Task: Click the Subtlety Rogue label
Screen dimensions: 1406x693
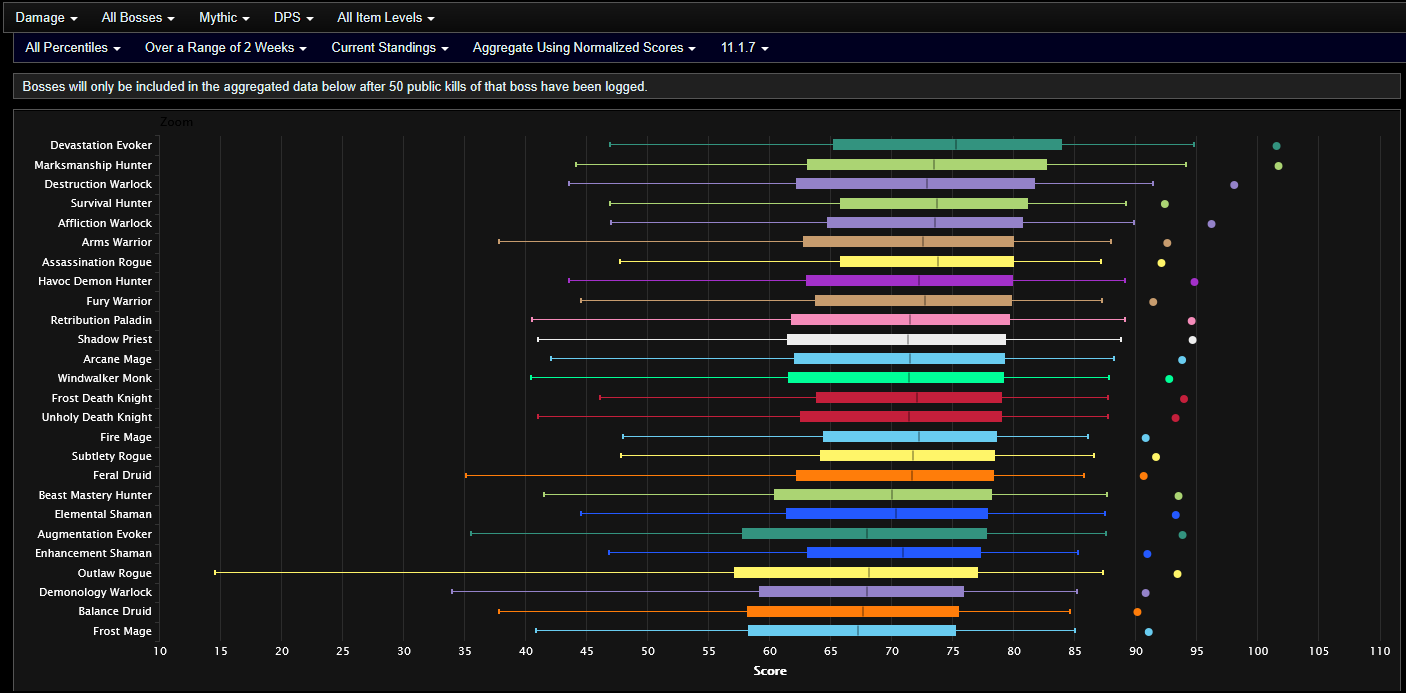Action: point(112,456)
